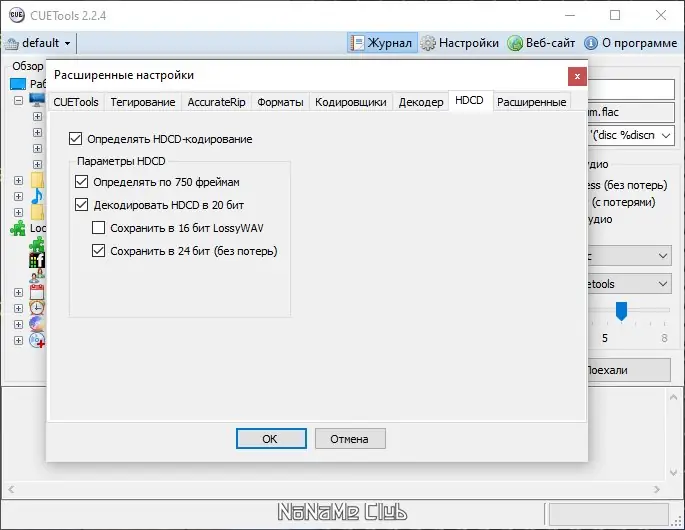
Task: Click log panel scroll-right arrow
Action: [x=657, y=489]
